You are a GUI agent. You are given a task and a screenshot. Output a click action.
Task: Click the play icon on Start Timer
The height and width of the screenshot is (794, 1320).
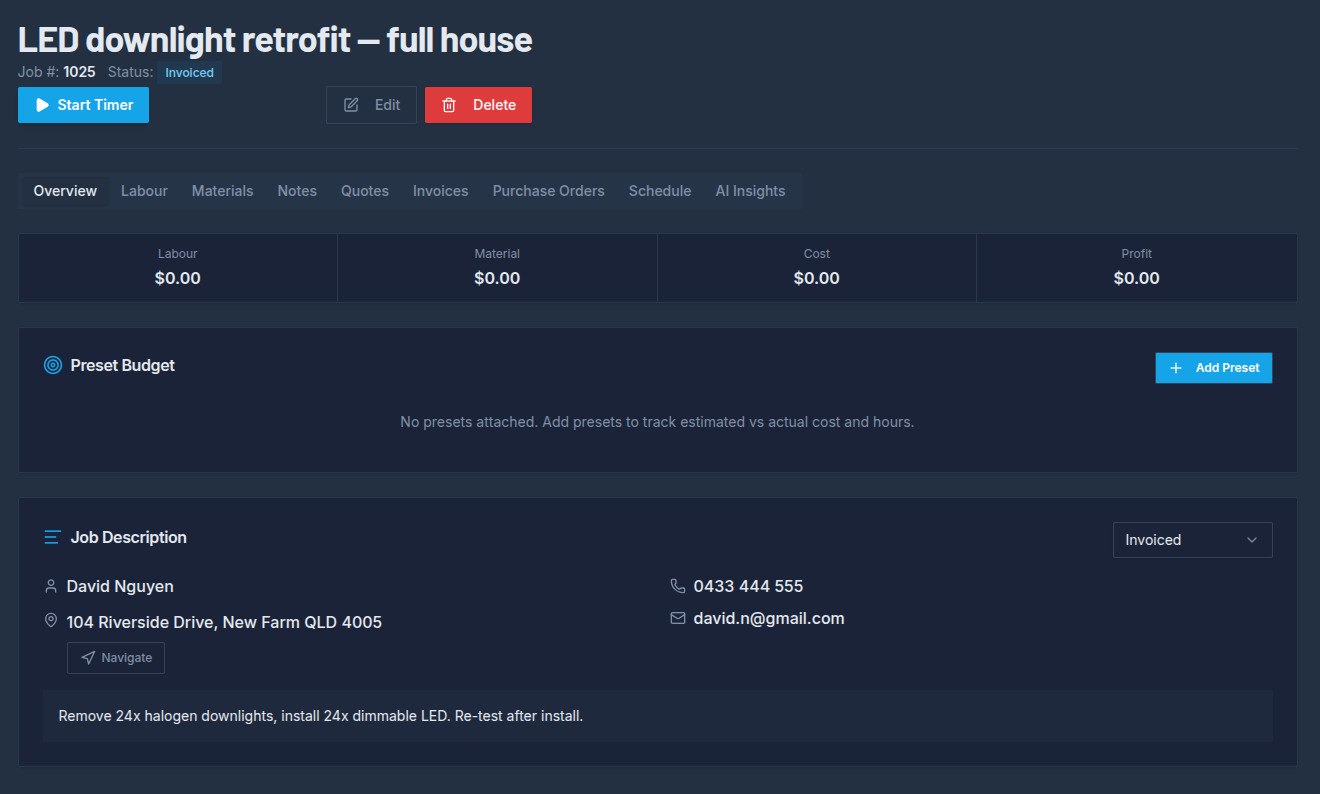click(x=42, y=105)
